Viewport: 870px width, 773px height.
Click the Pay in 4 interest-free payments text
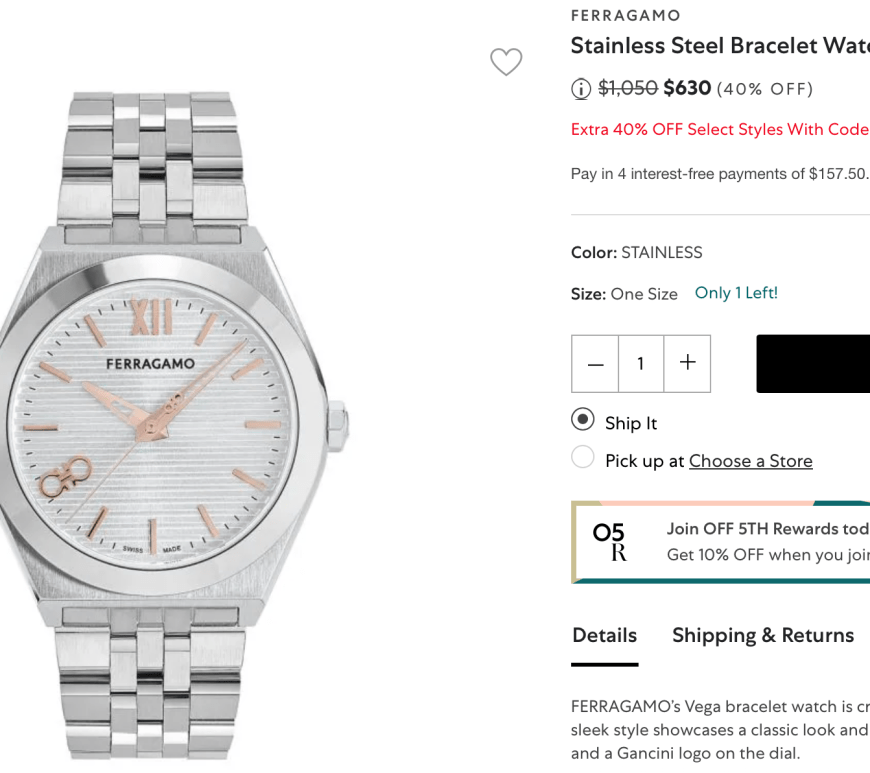click(x=718, y=174)
